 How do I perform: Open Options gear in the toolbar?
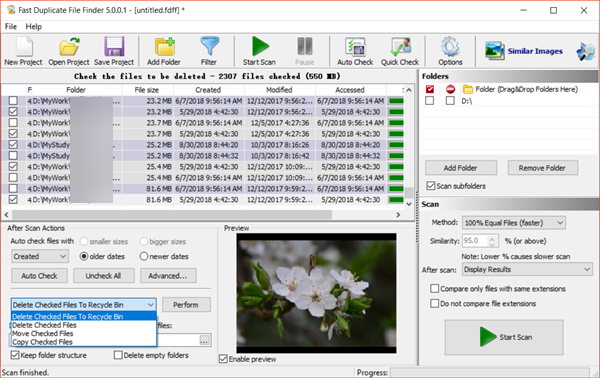pos(450,51)
